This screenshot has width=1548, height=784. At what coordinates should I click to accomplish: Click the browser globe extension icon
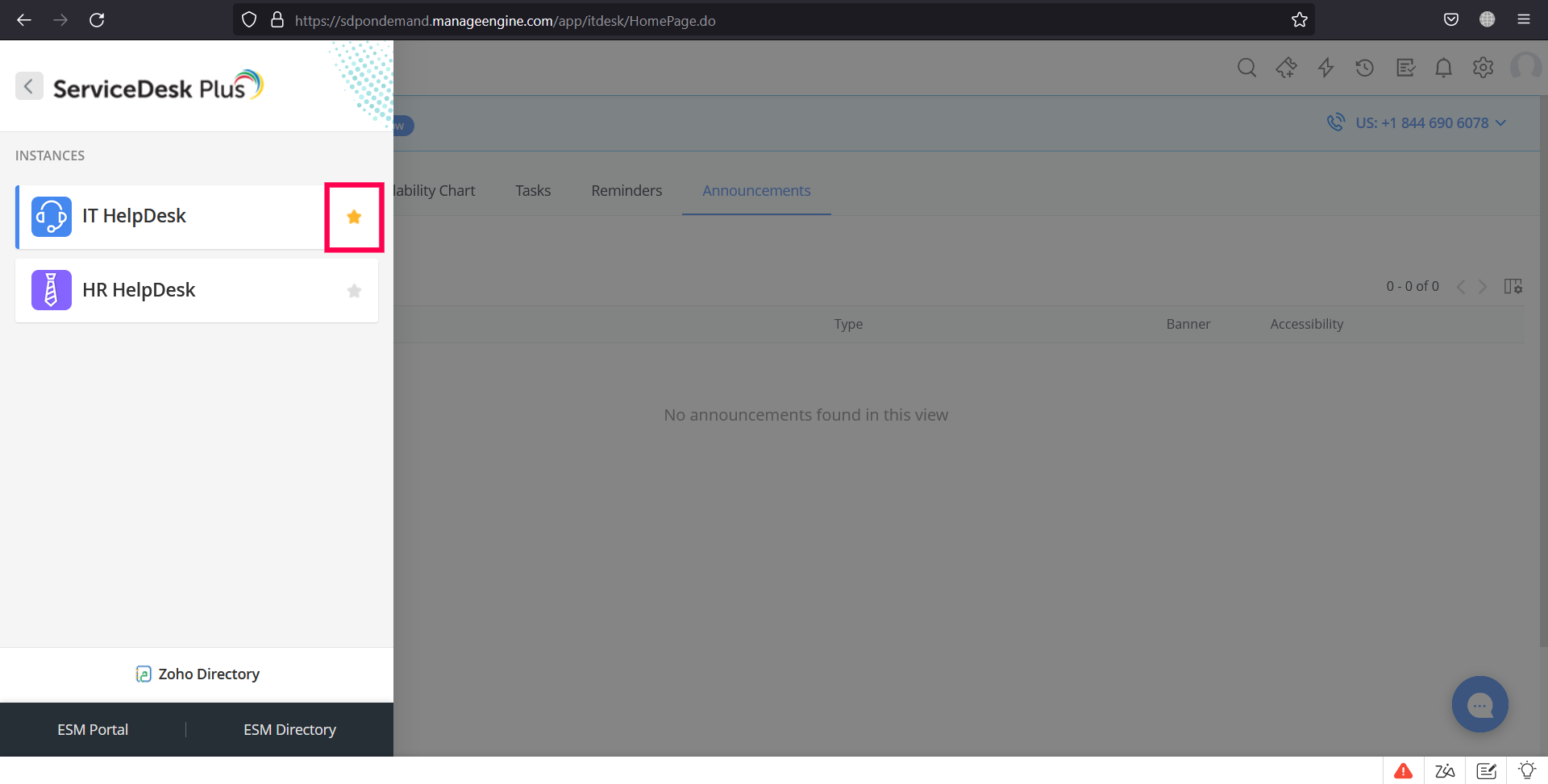click(x=1488, y=20)
